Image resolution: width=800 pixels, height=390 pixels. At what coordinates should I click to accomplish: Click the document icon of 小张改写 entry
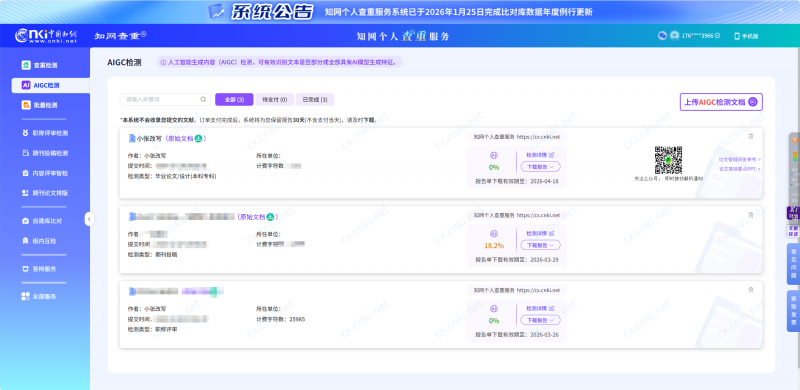tap(132, 138)
